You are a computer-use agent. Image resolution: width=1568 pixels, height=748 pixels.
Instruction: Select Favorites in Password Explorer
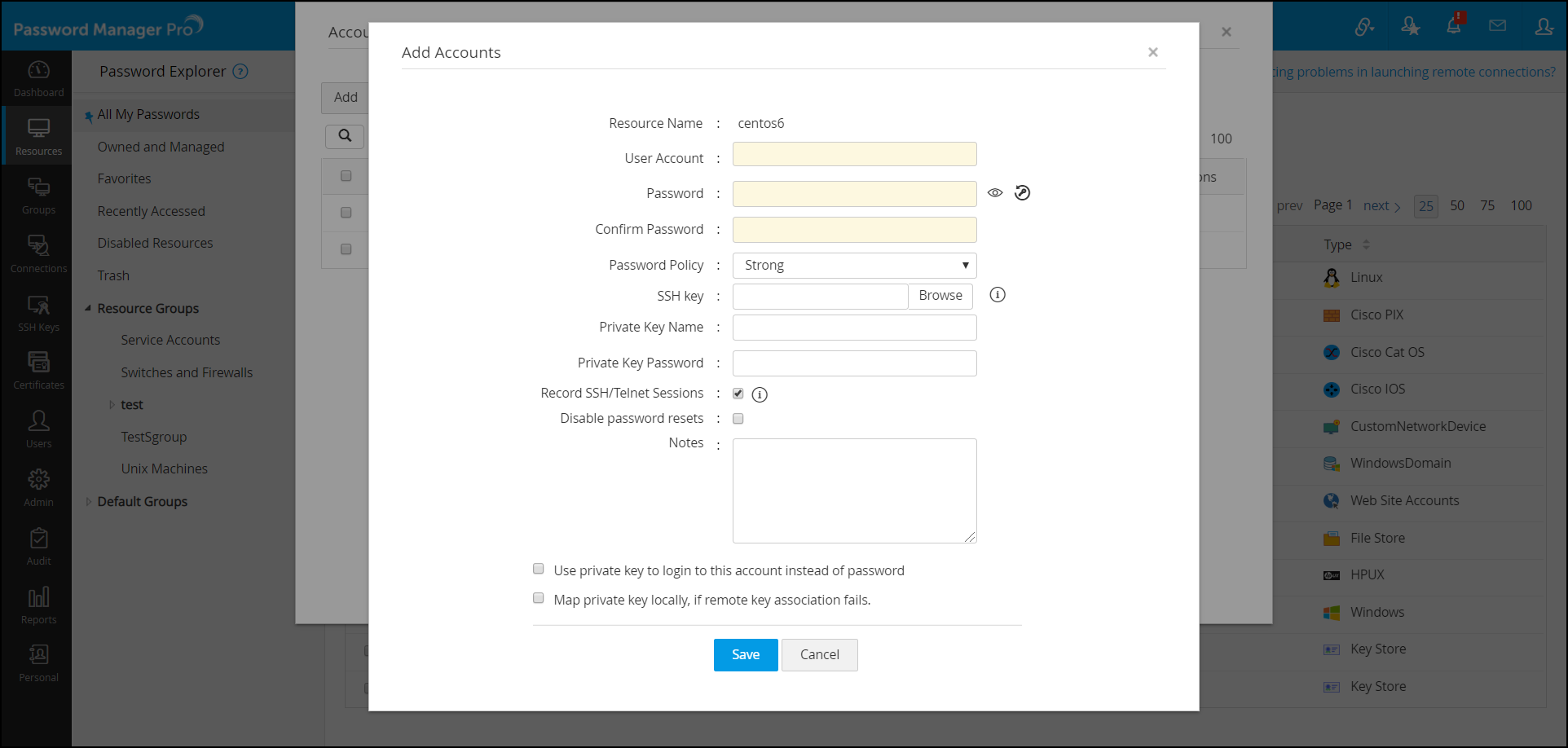(x=124, y=179)
